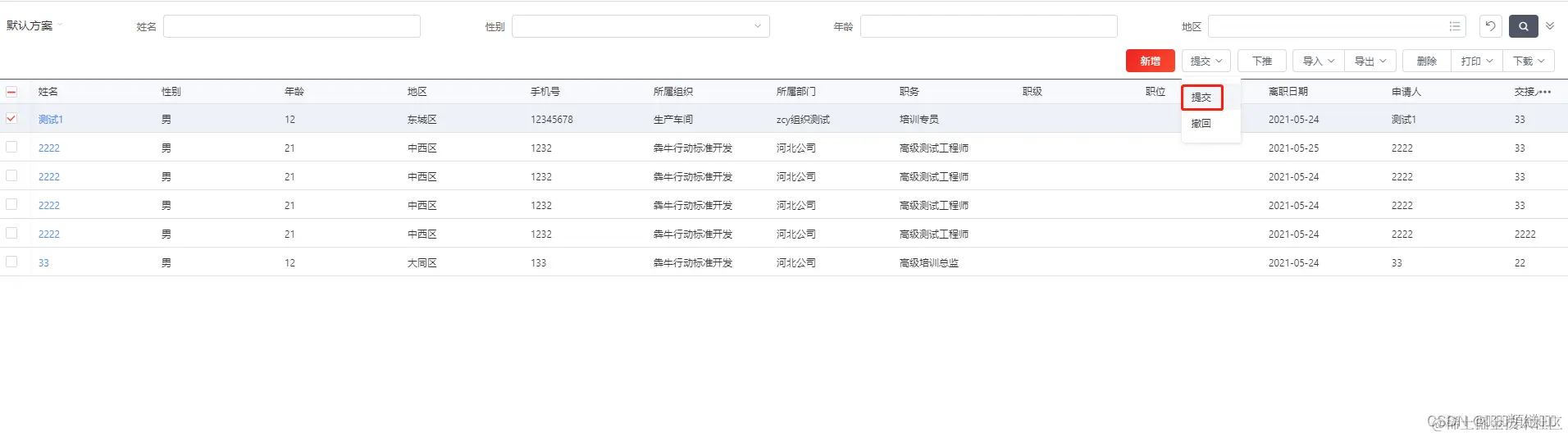Expand more filters with the double chevron
Screen dimensions: 1568x437
1550,26
